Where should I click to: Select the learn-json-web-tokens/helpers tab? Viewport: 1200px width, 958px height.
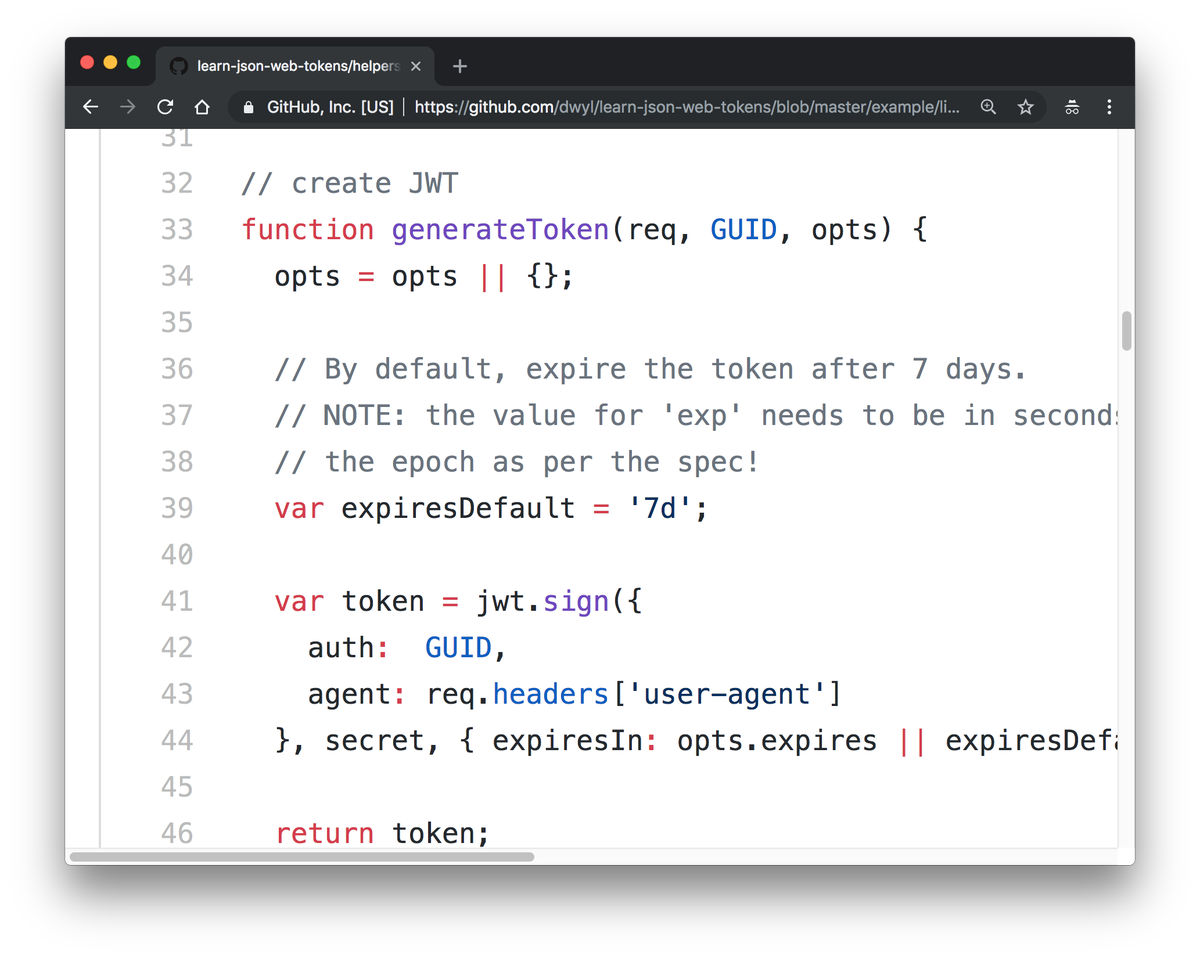coord(297,66)
